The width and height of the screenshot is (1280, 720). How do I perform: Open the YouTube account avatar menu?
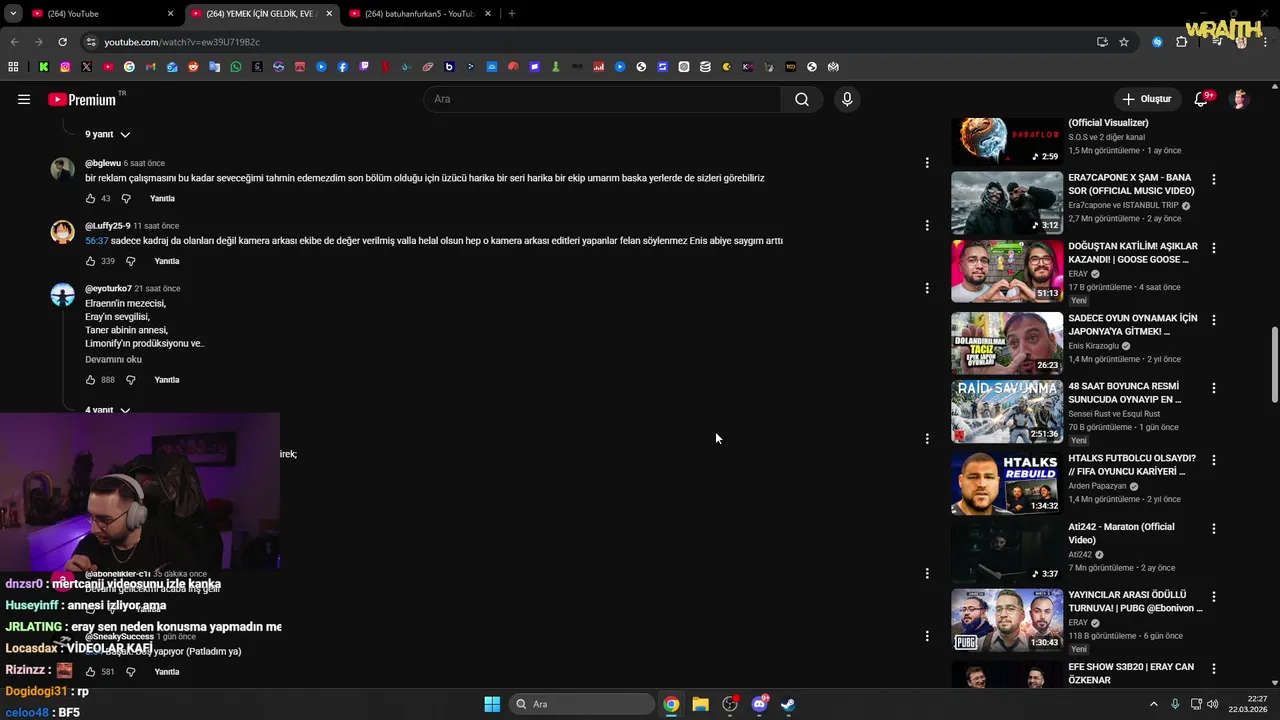pyautogui.click(x=1240, y=99)
